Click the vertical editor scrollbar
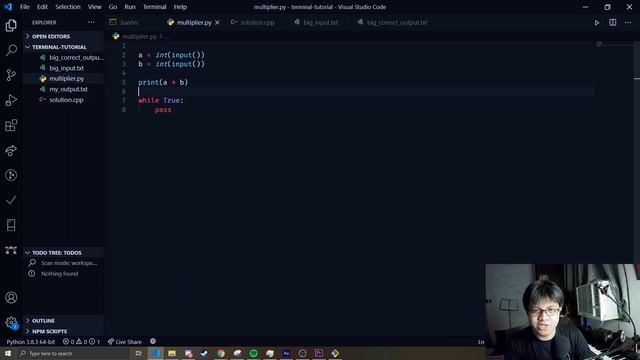 tap(637, 151)
